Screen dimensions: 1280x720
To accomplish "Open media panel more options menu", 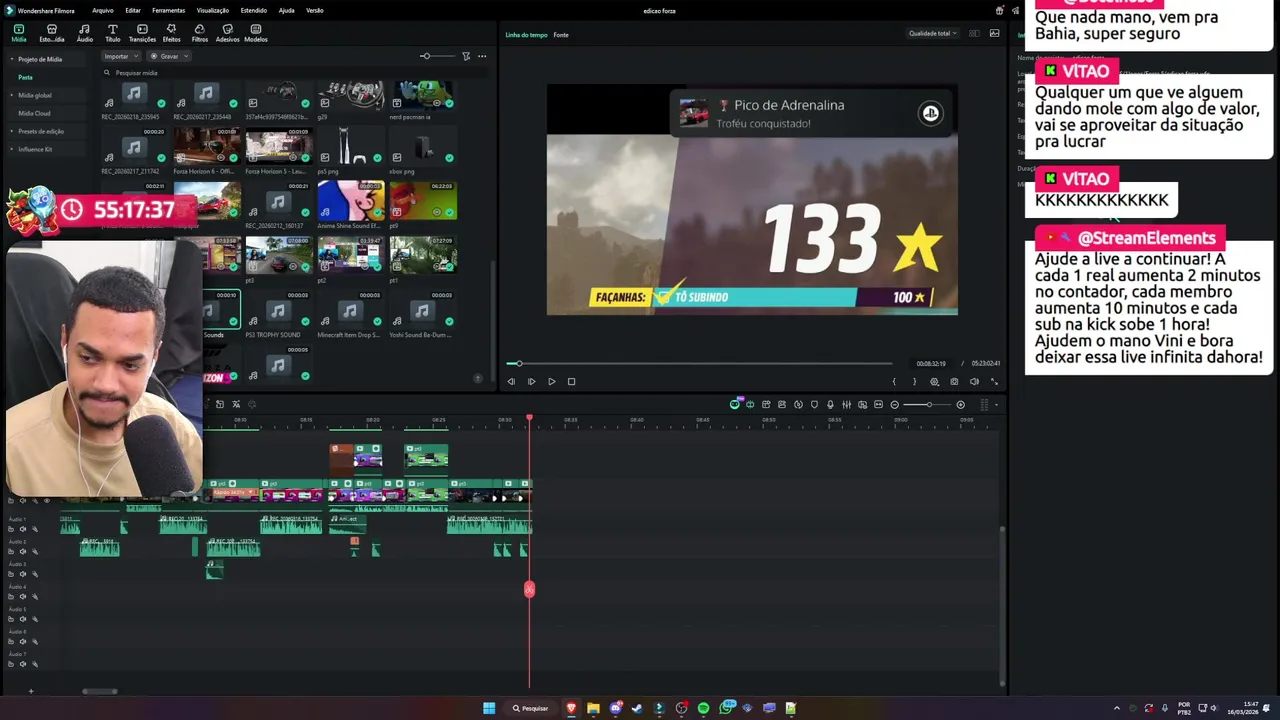I will (x=482, y=56).
